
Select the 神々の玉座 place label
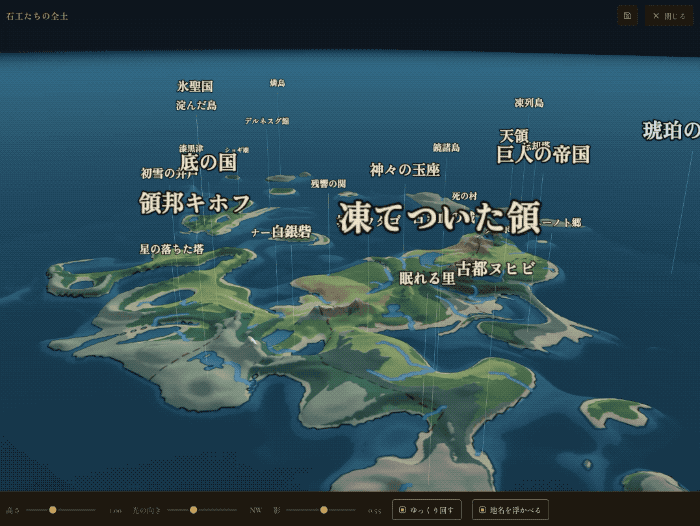pos(404,170)
